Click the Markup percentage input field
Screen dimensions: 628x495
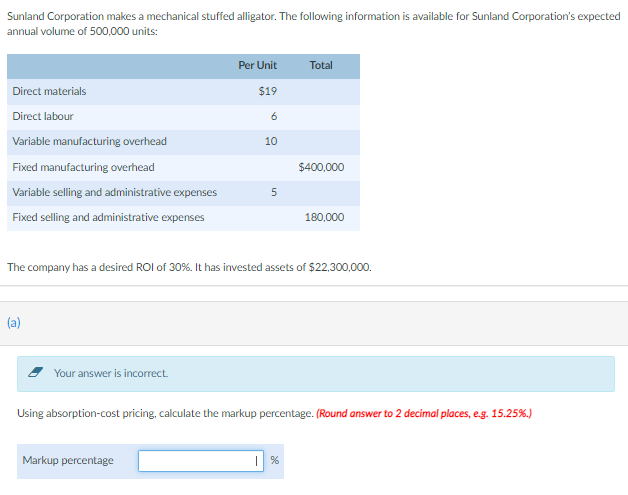click(201, 461)
